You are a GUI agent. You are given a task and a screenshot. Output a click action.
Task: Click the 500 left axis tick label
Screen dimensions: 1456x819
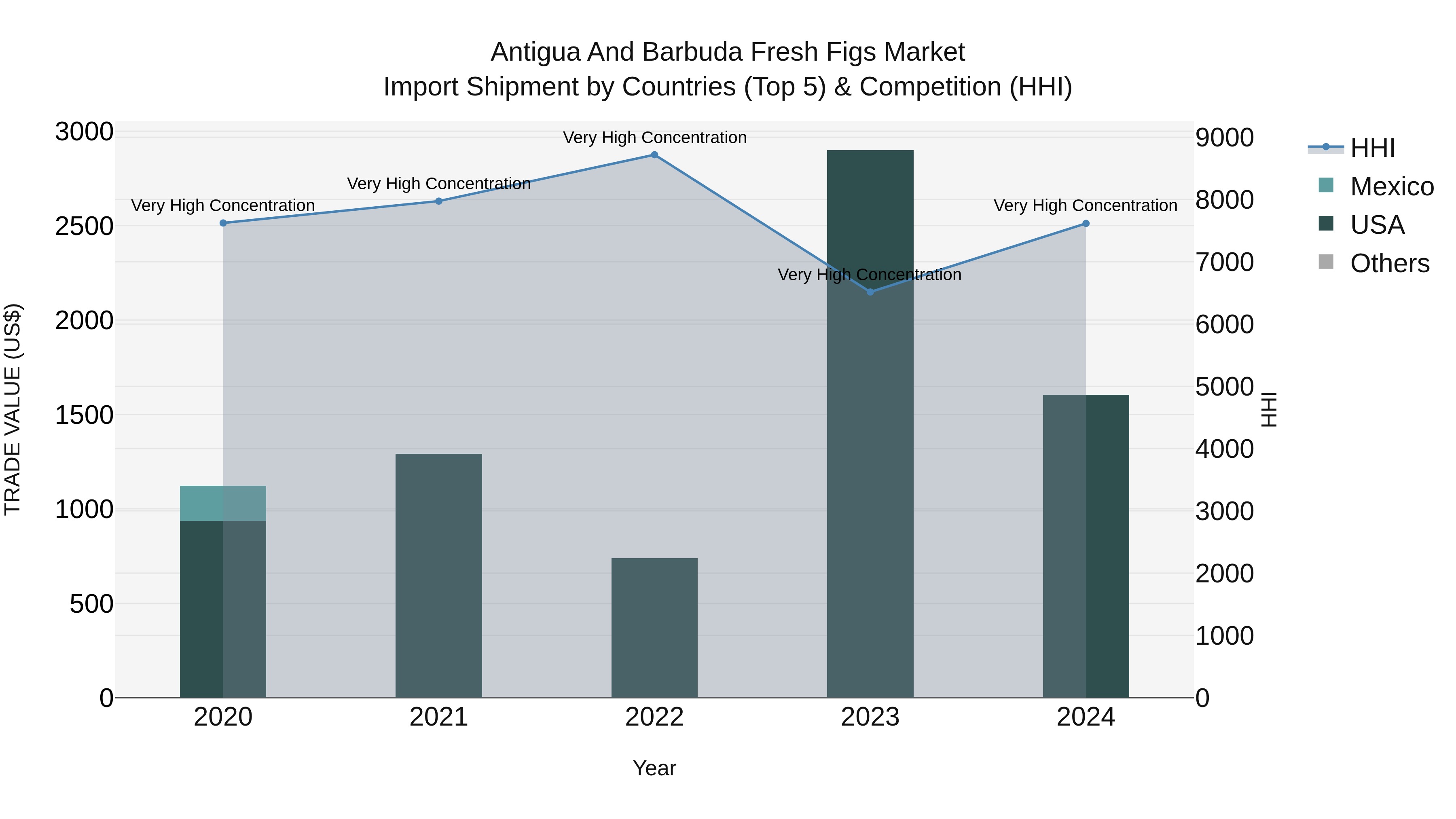pos(91,604)
